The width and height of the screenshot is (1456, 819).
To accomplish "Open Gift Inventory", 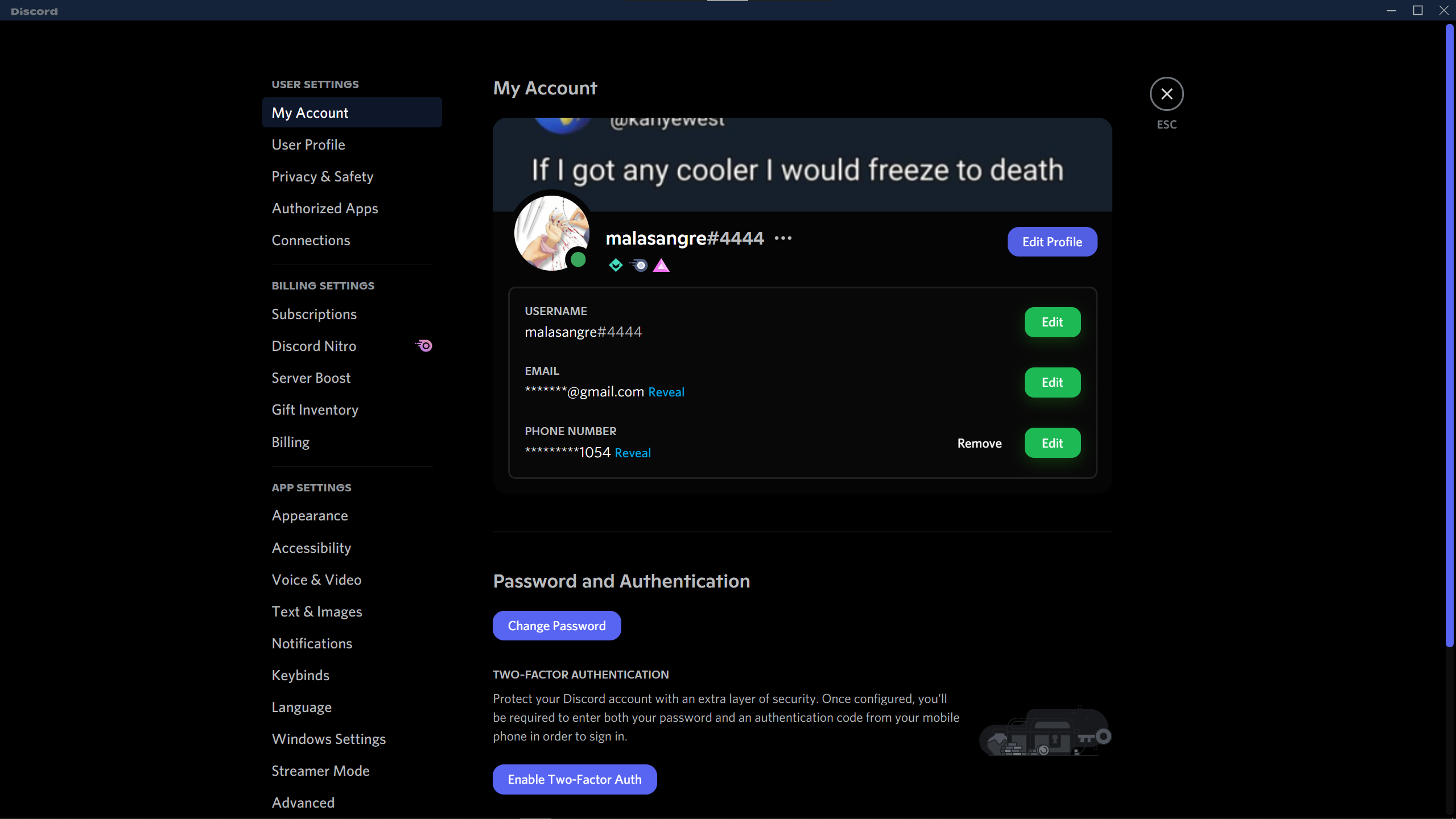I will [x=352, y=409].
